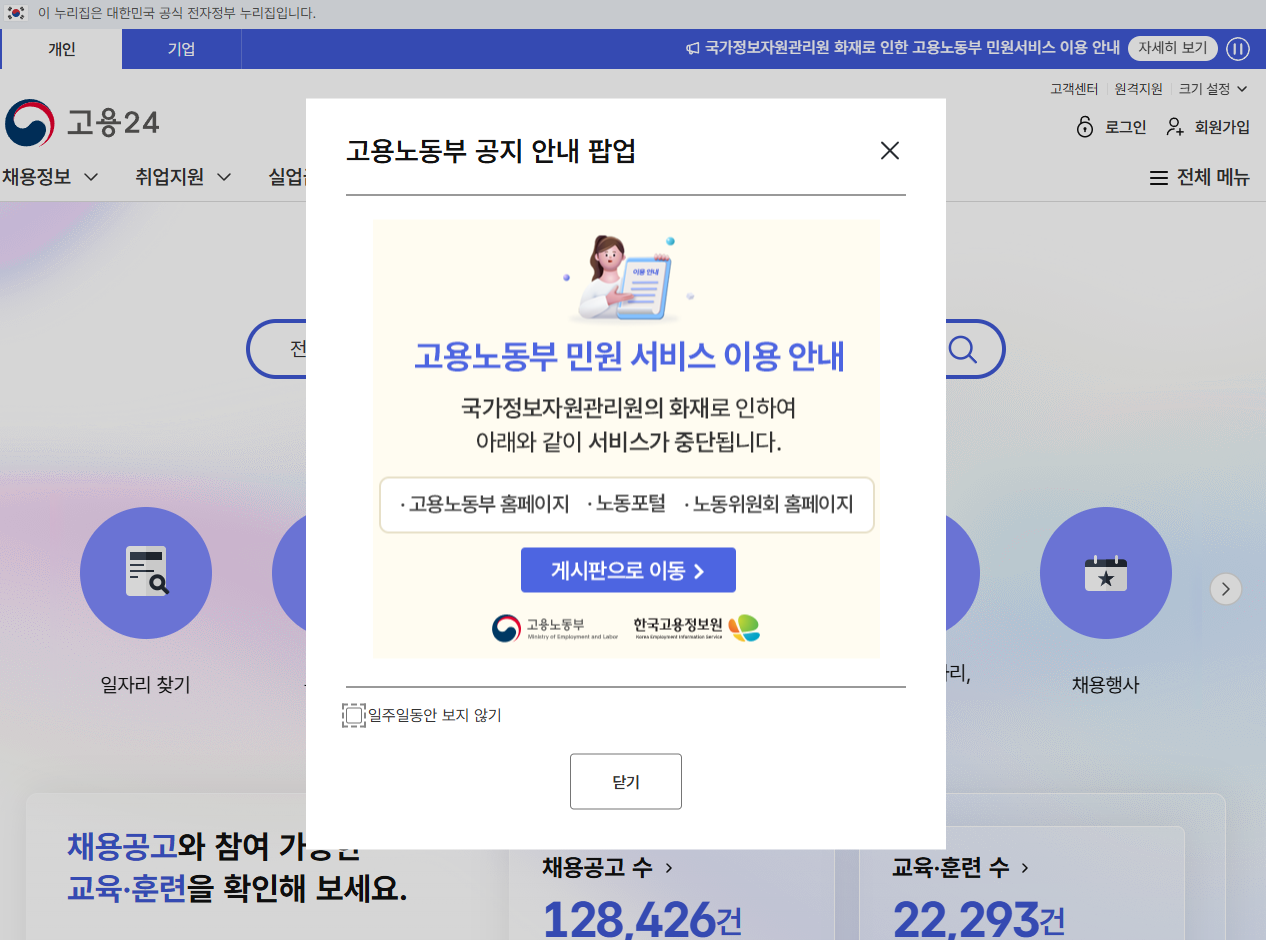The height and width of the screenshot is (940, 1266).
Task: Close the notice popup with the X icon
Action: [890, 151]
